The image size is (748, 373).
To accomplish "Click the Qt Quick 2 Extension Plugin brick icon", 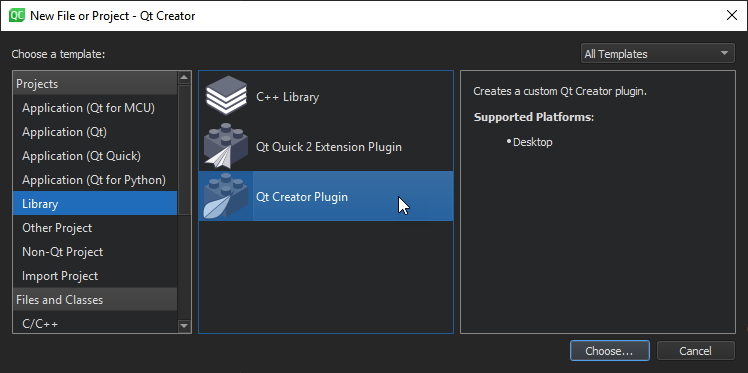I will [226, 146].
